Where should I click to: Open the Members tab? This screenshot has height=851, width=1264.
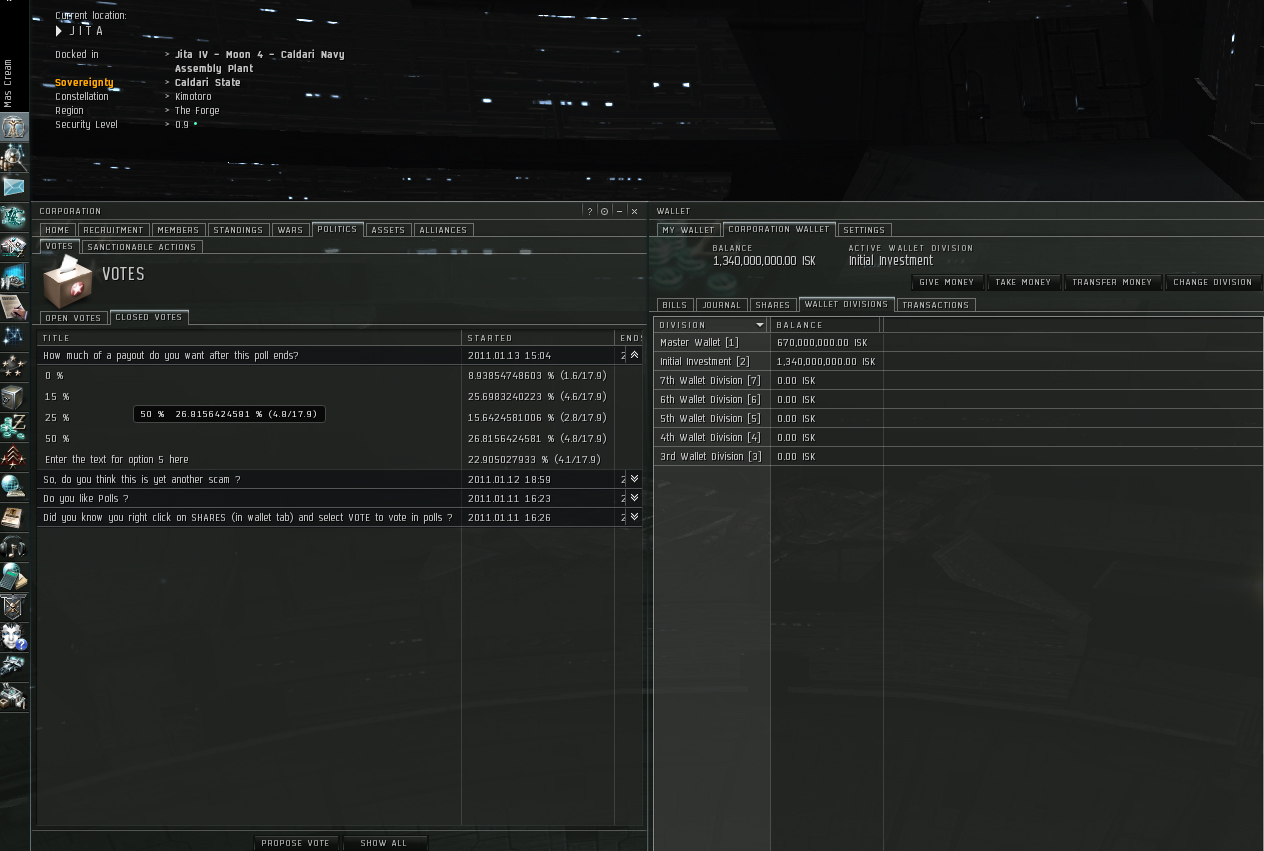coord(178,230)
